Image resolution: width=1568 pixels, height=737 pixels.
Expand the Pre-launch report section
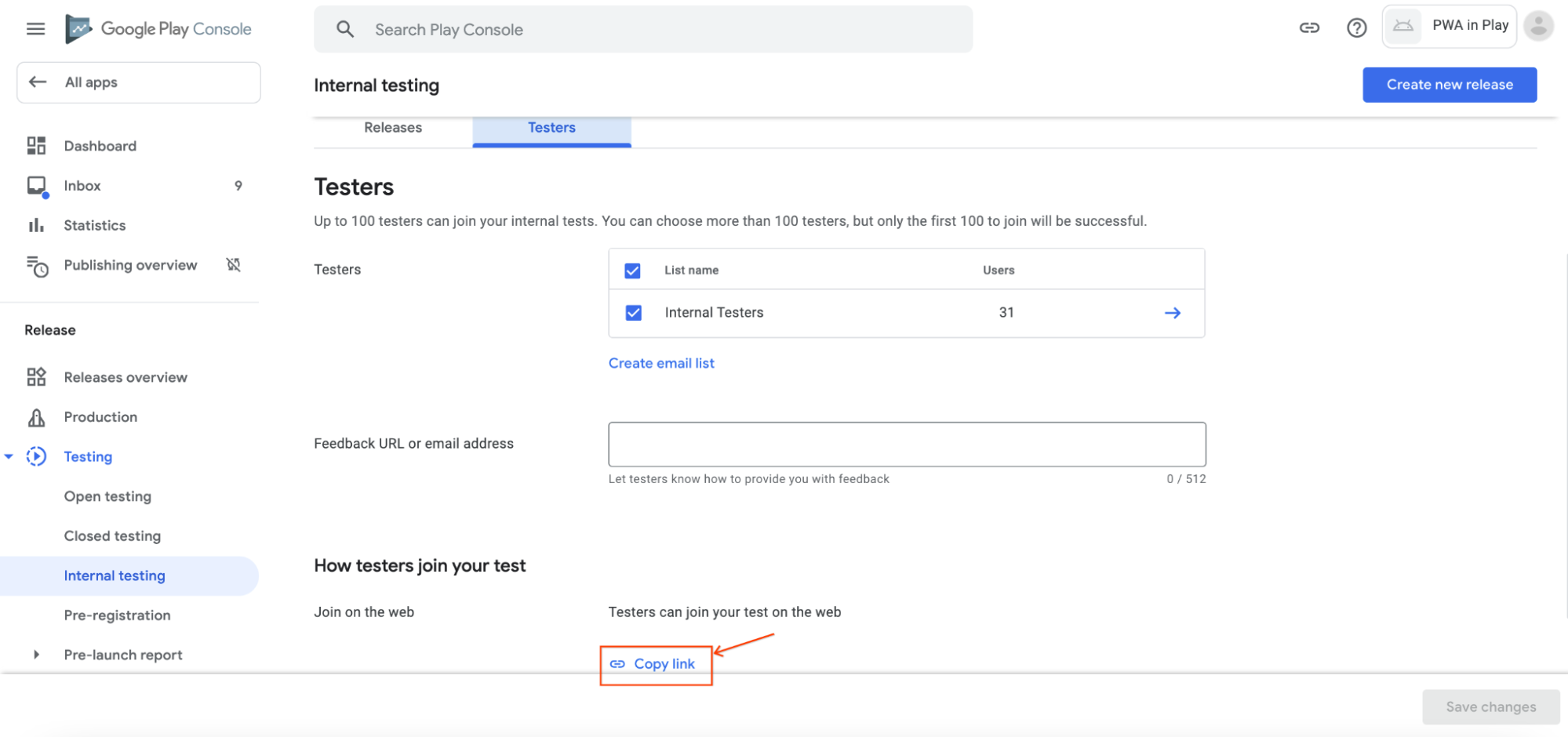35,654
